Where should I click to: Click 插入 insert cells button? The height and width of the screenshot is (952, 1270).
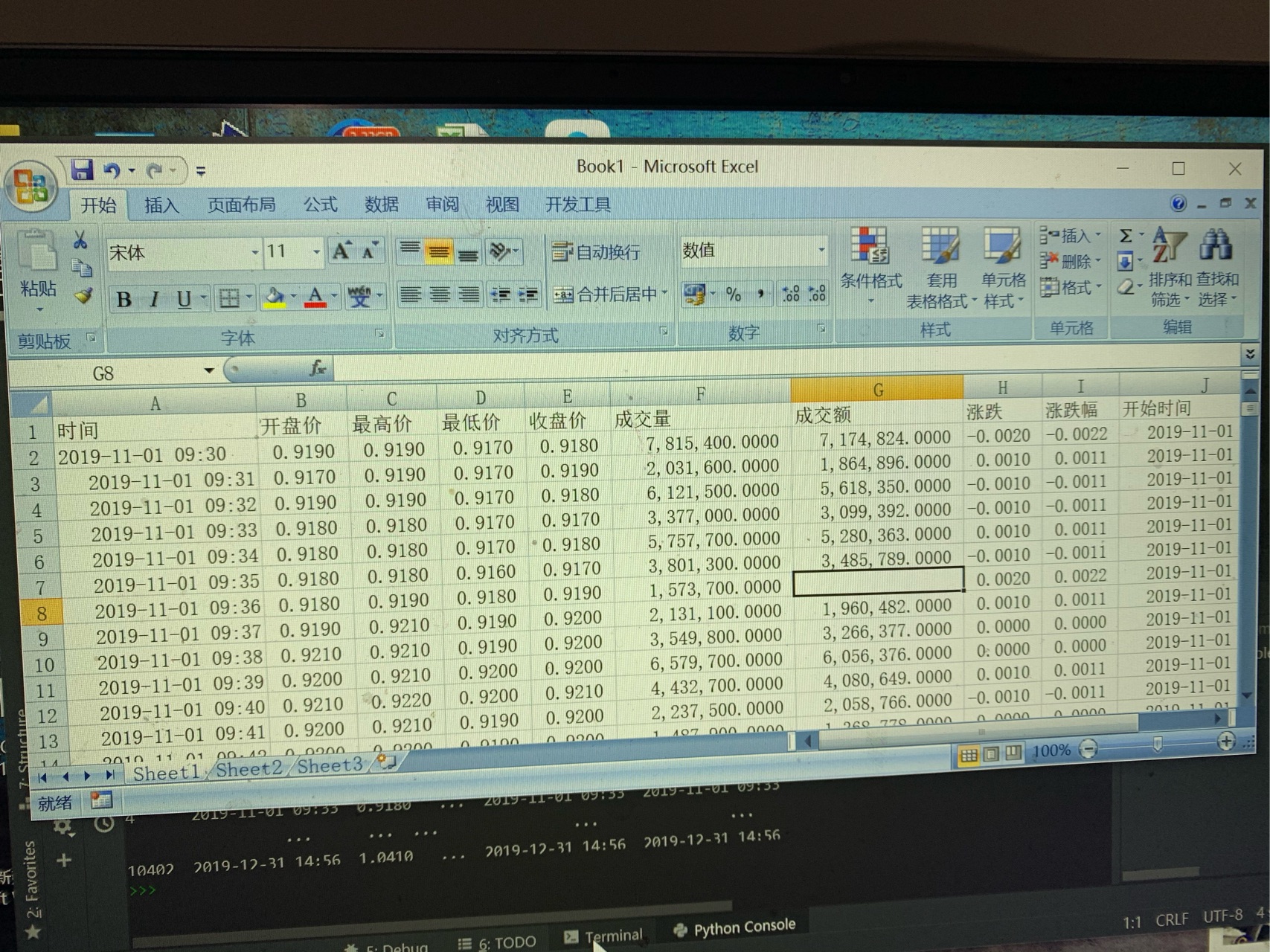click(x=1069, y=236)
